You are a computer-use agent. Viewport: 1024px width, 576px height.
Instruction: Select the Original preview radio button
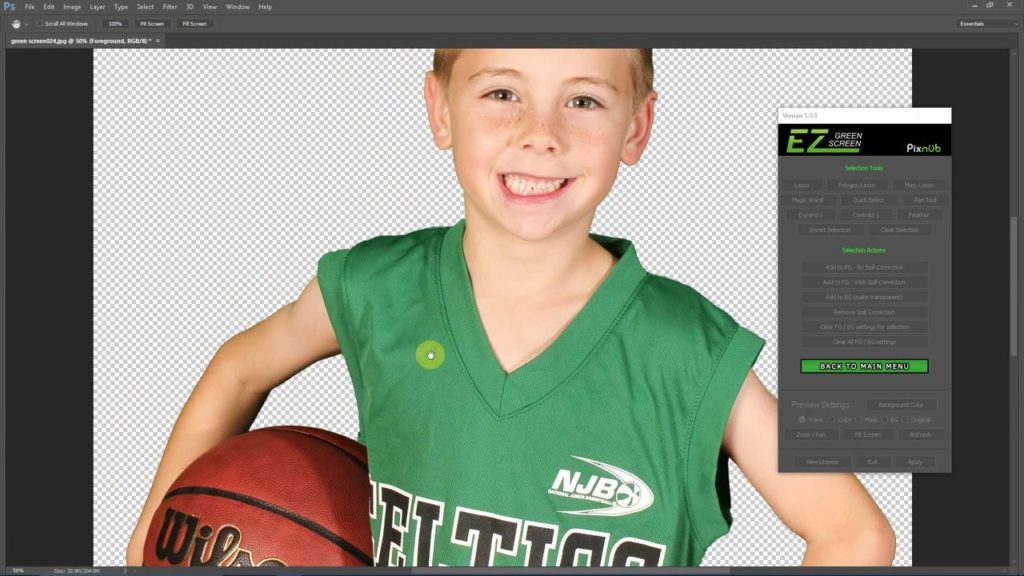coord(905,420)
